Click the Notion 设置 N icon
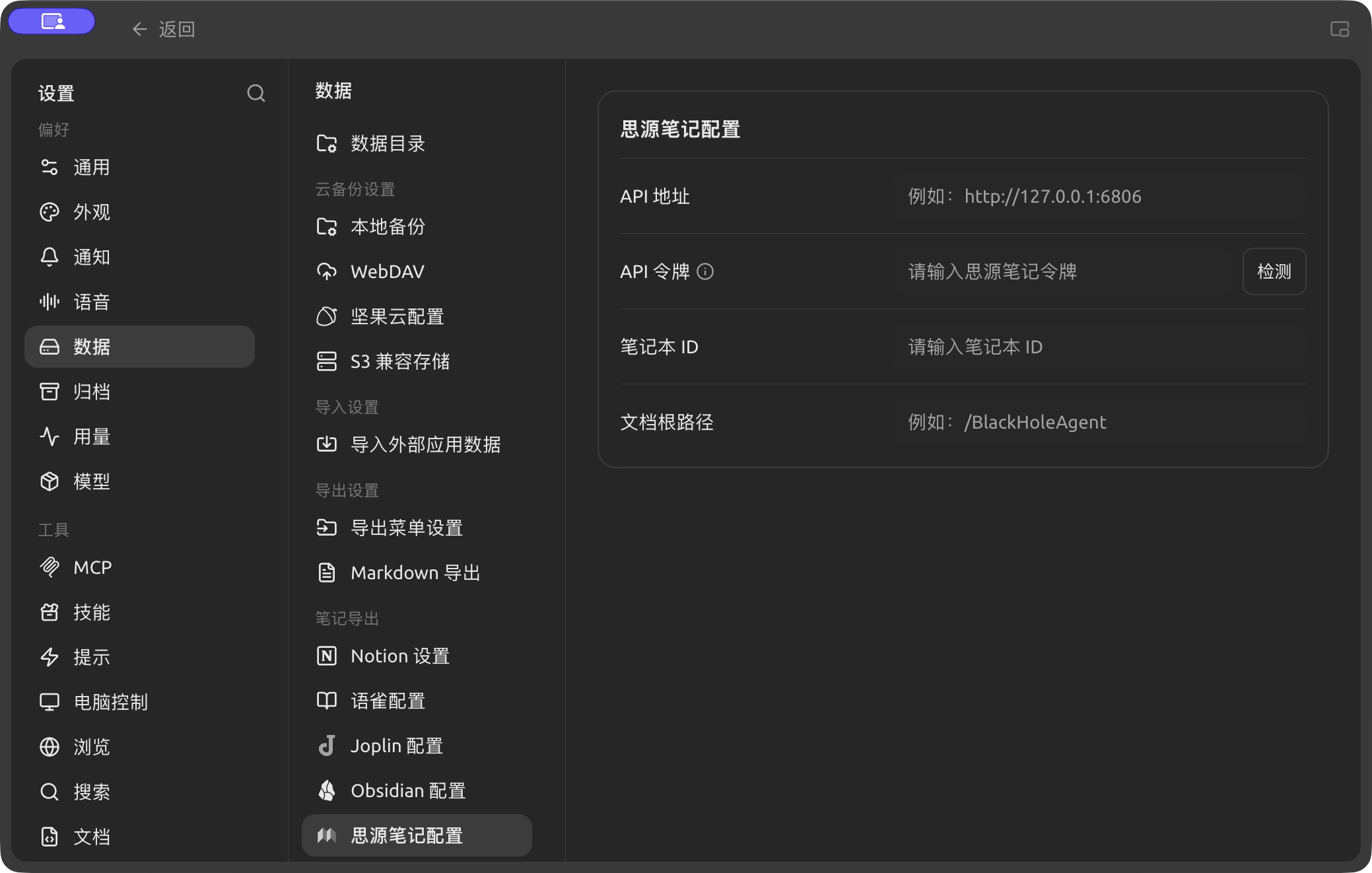This screenshot has height=873, width=1372. click(327, 656)
